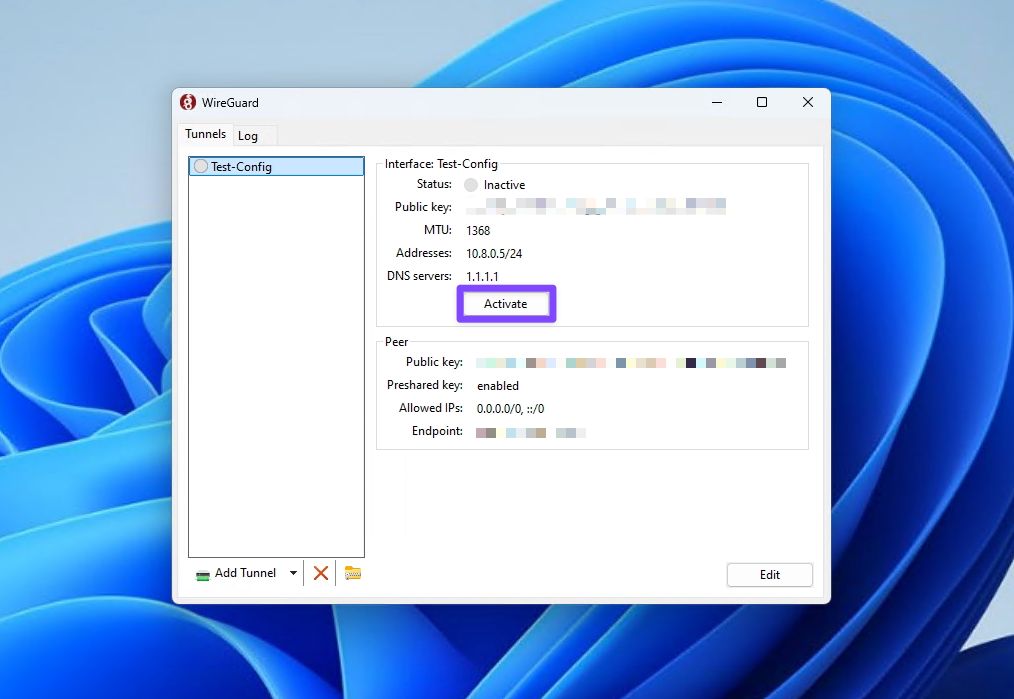The height and width of the screenshot is (699, 1014).
Task: Remove selected tunnel with the red X icon
Action: pos(321,573)
